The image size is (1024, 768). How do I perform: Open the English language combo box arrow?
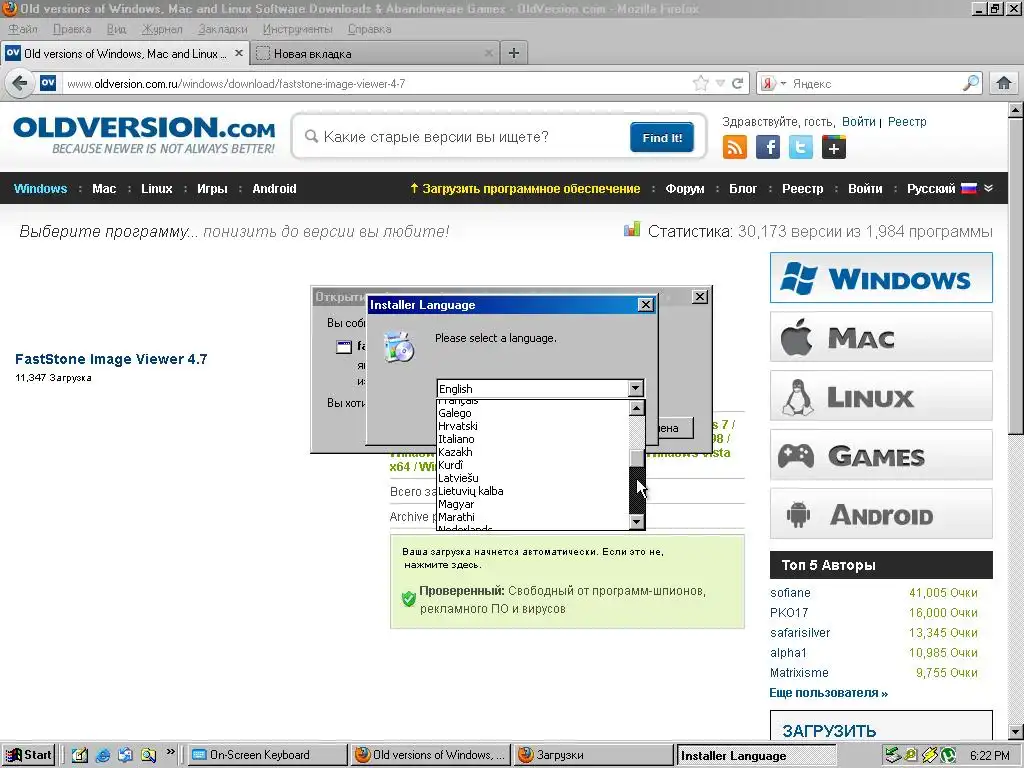tap(635, 389)
